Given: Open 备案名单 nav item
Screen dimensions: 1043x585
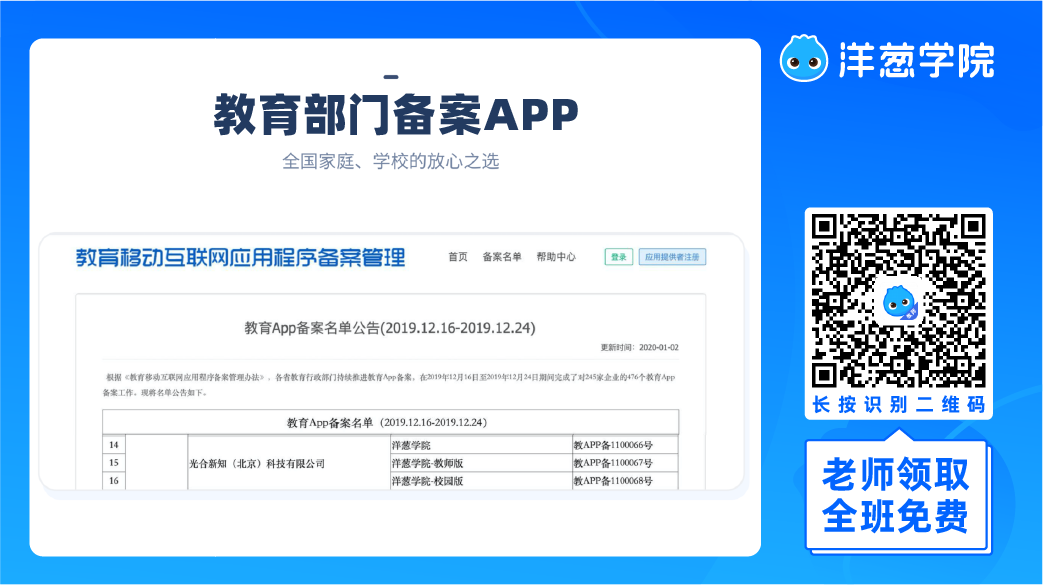Looking at the screenshot, I should click(502, 257).
